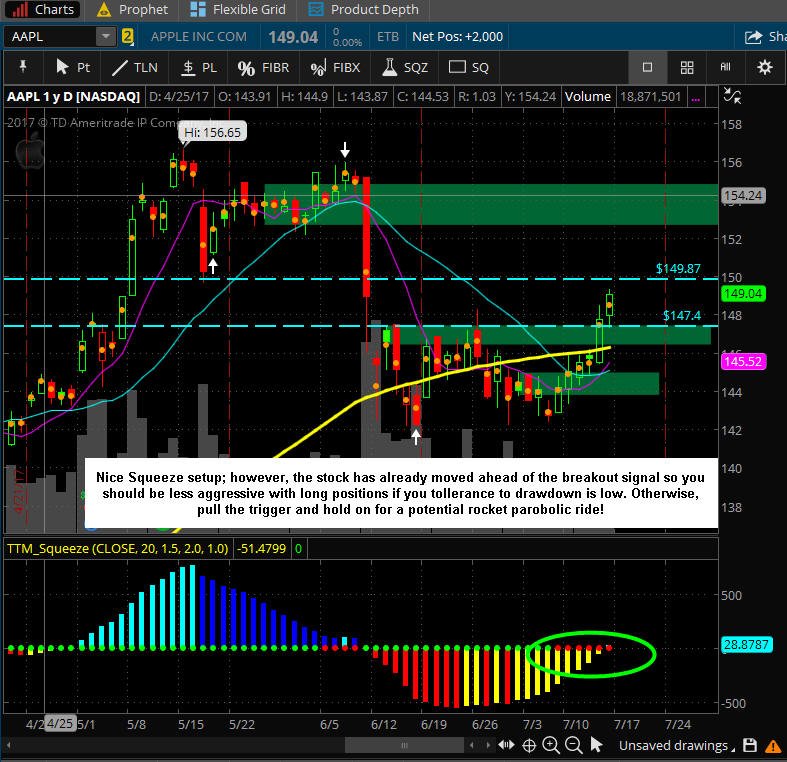Click the yellow linked-color number 2 icon
The height and width of the screenshot is (762, 787).
tap(127, 37)
